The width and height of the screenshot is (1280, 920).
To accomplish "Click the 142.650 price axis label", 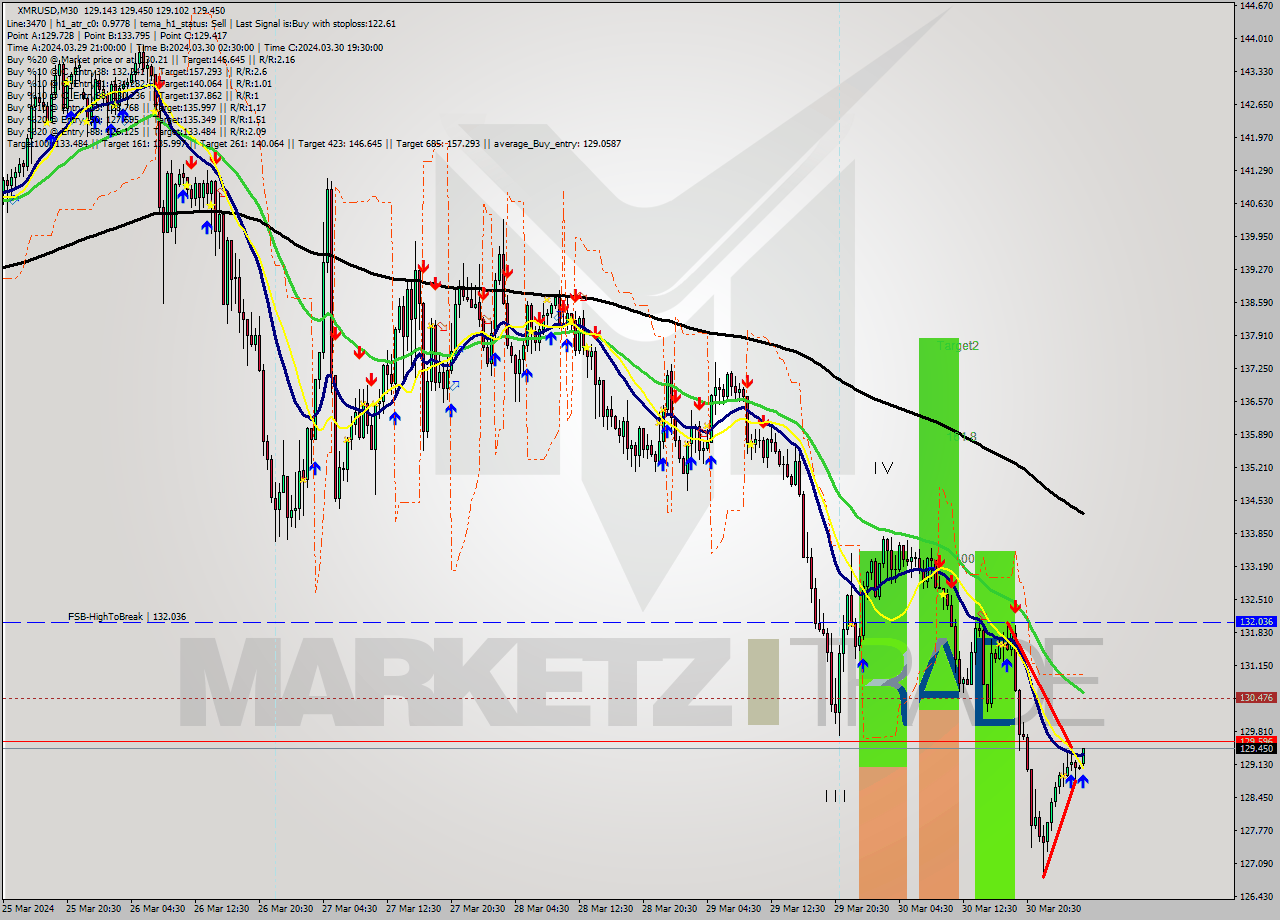I will click(x=1256, y=104).
